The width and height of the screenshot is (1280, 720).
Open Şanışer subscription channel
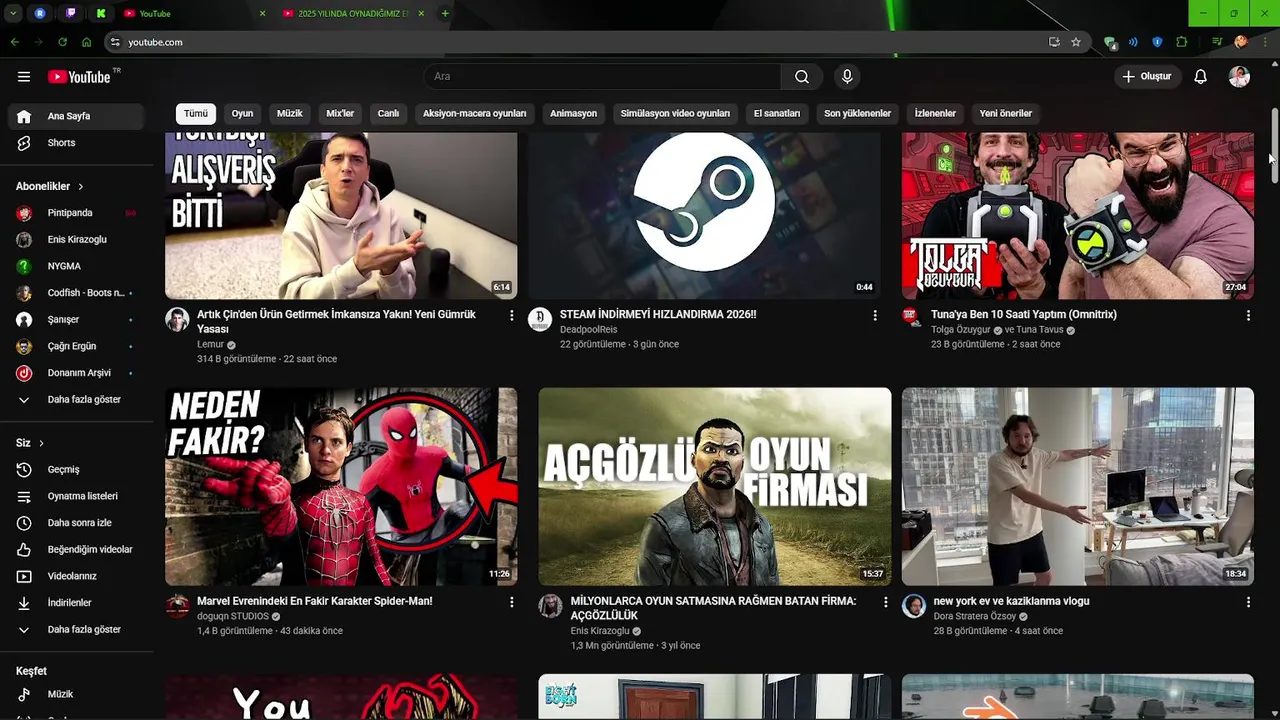[76, 320]
